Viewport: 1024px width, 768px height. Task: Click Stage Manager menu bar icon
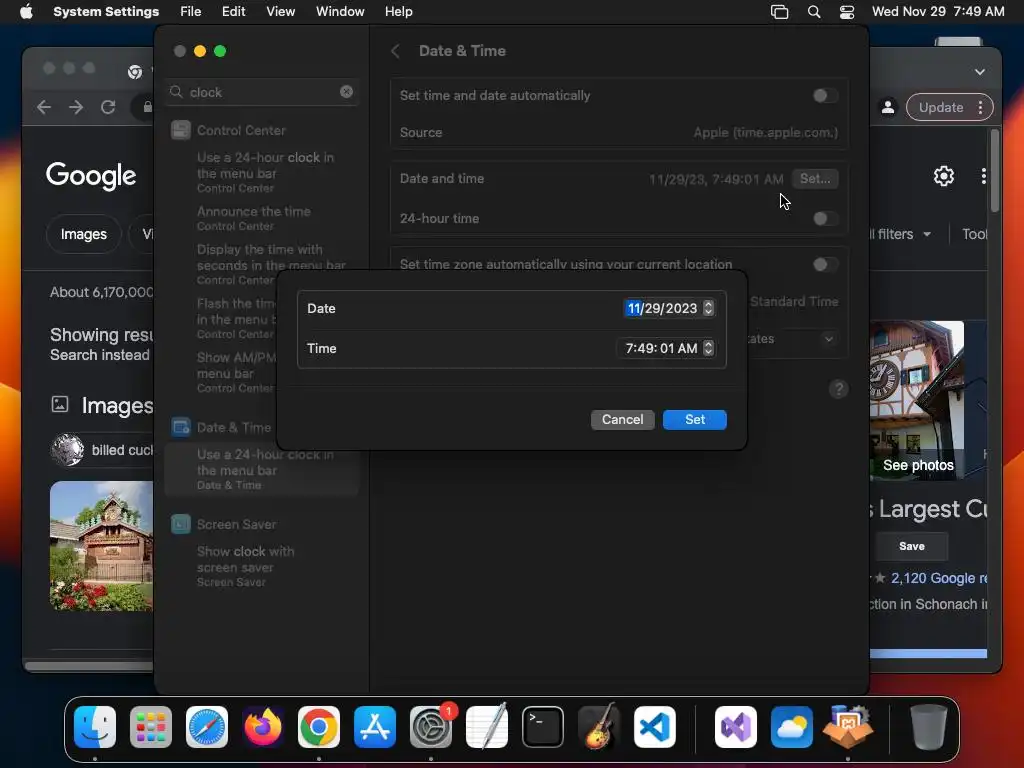click(x=779, y=12)
